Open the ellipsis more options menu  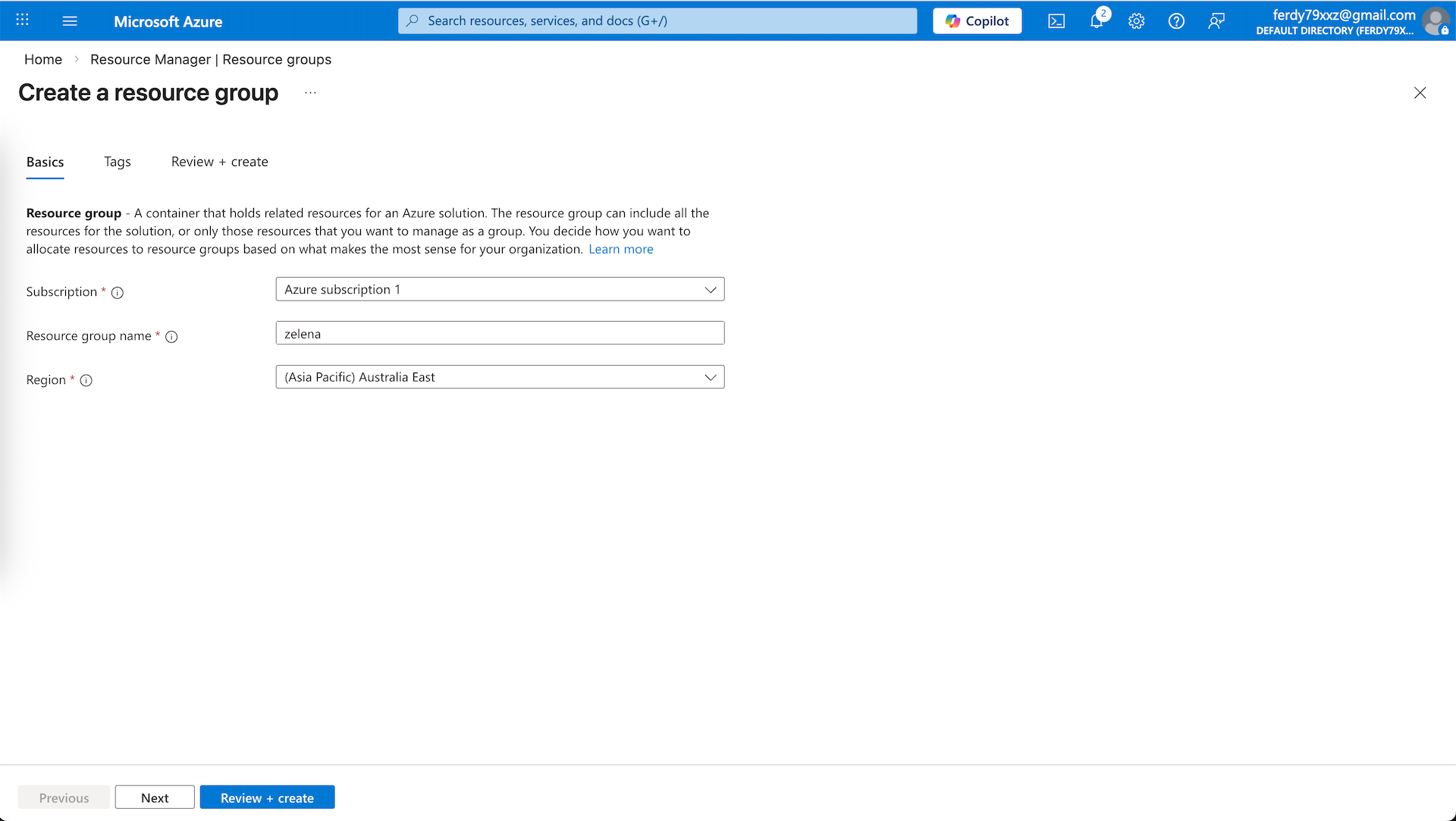[310, 93]
